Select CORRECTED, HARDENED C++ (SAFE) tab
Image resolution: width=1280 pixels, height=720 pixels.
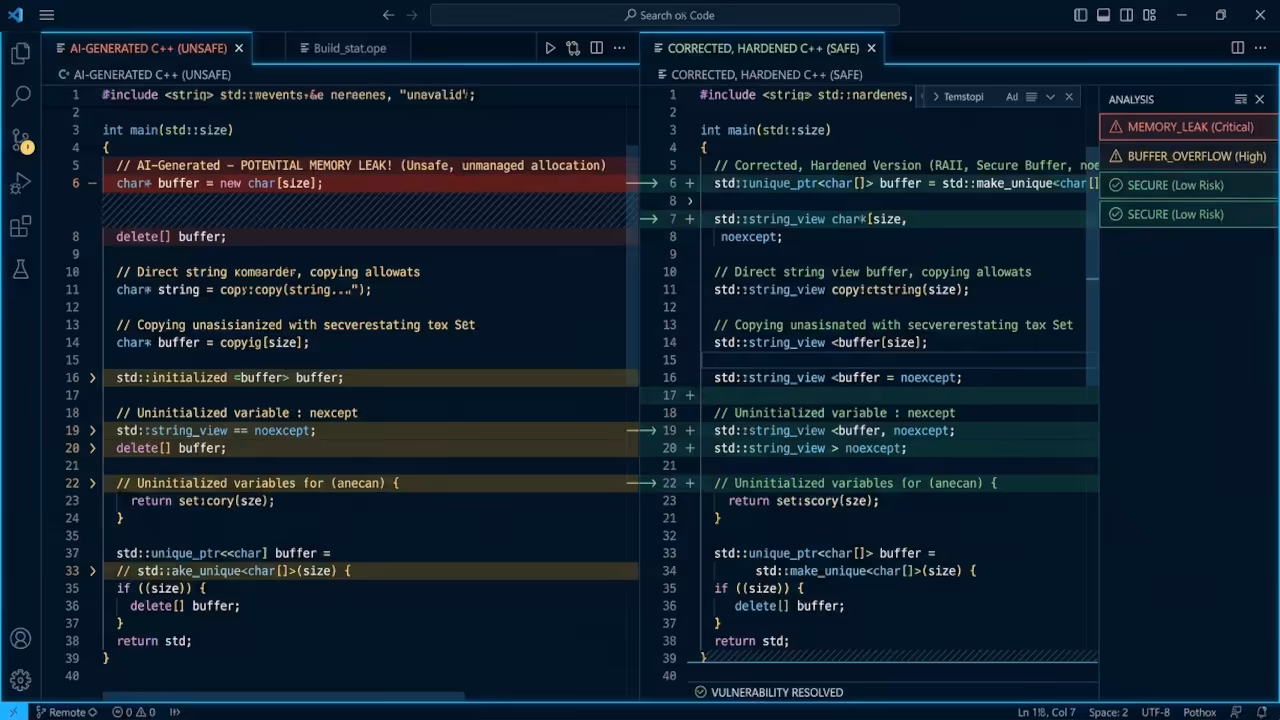click(x=761, y=48)
